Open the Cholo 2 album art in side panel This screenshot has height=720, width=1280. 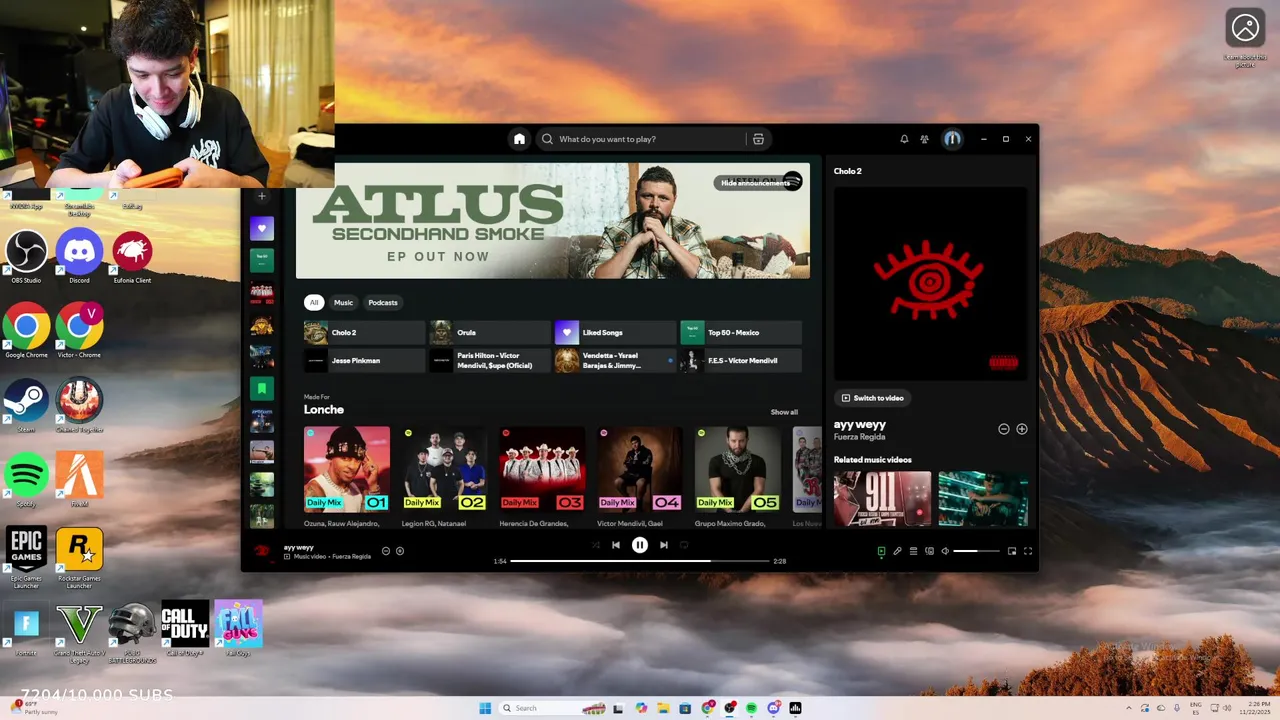point(931,283)
